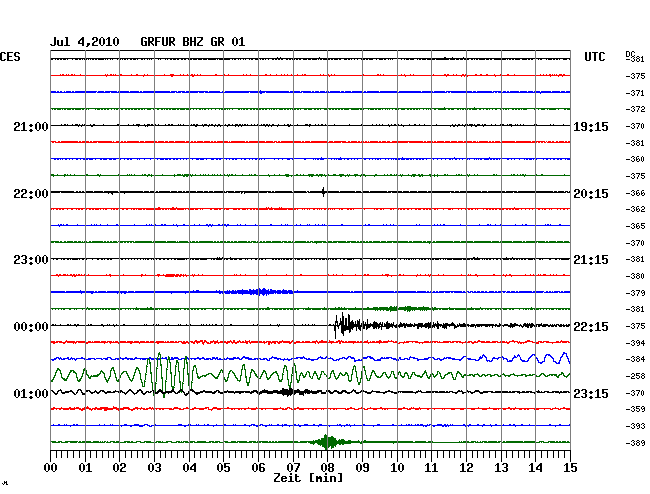The height and width of the screenshot is (494, 650).
Task: Click the DC offset value "-371"
Action: click(635, 93)
